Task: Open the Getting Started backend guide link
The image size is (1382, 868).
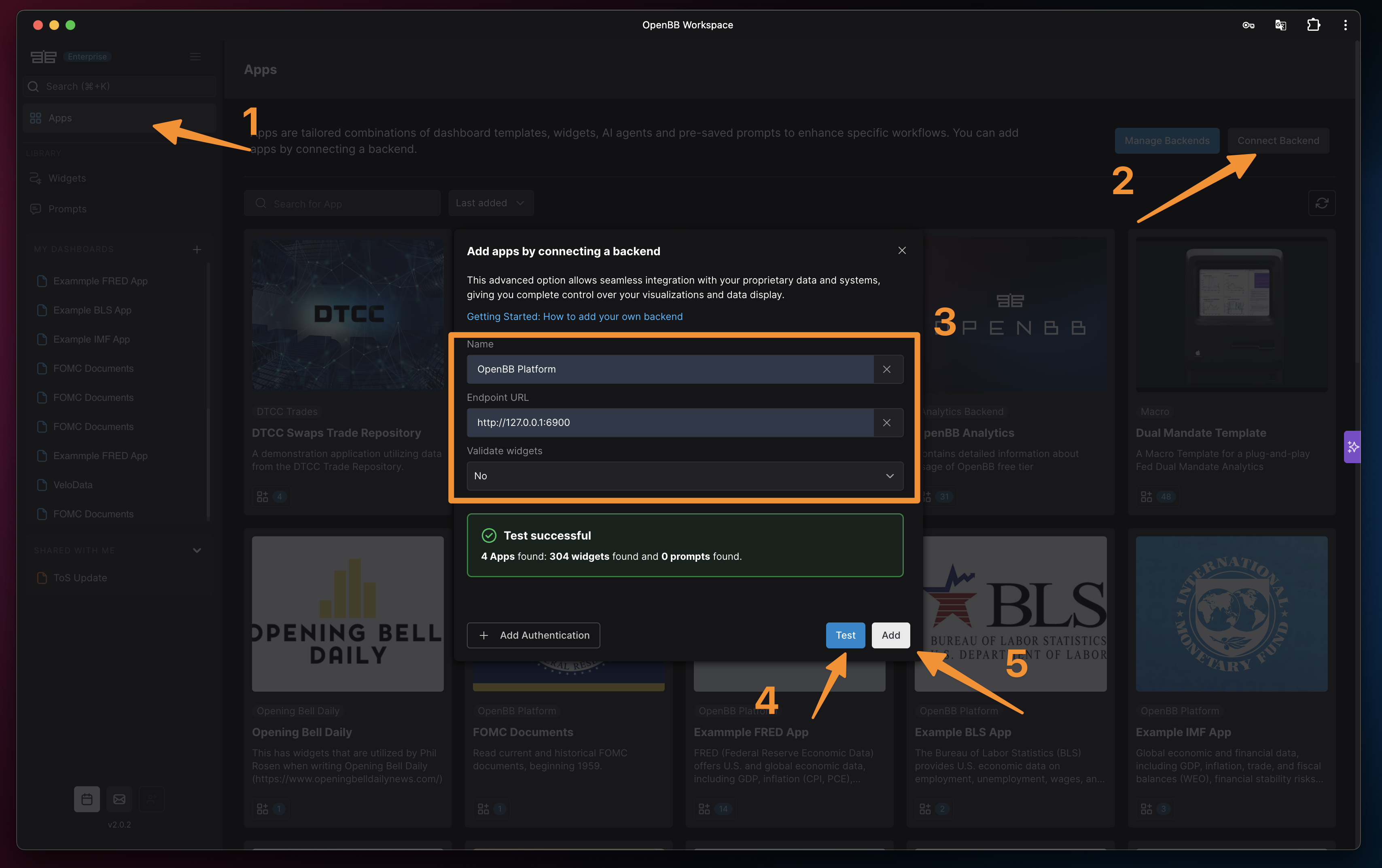Action: tap(574, 316)
